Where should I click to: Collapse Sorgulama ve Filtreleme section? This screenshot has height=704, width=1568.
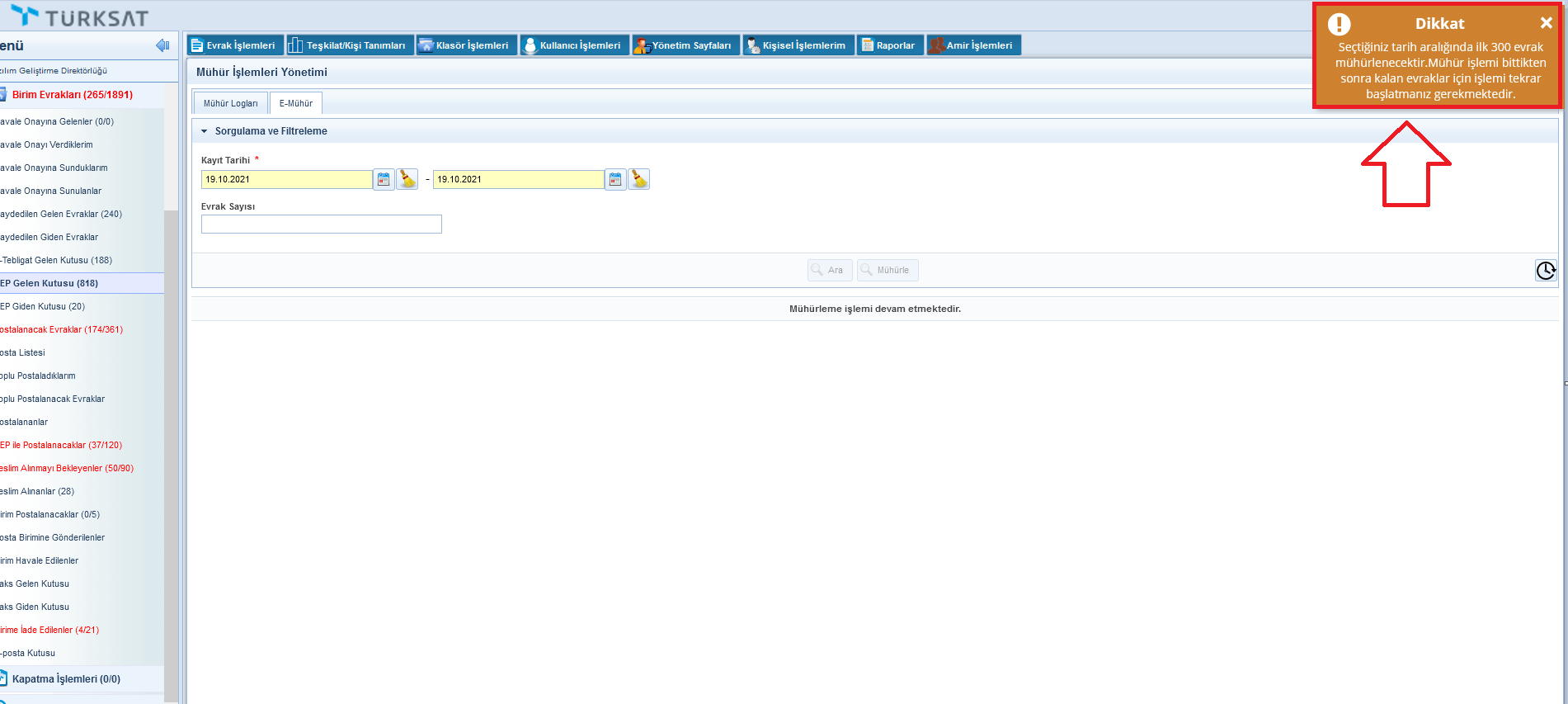(205, 131)
